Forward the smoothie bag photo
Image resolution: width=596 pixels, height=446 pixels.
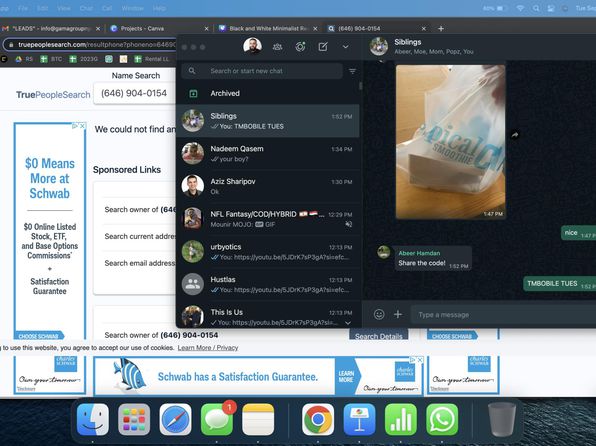(515, 135)
